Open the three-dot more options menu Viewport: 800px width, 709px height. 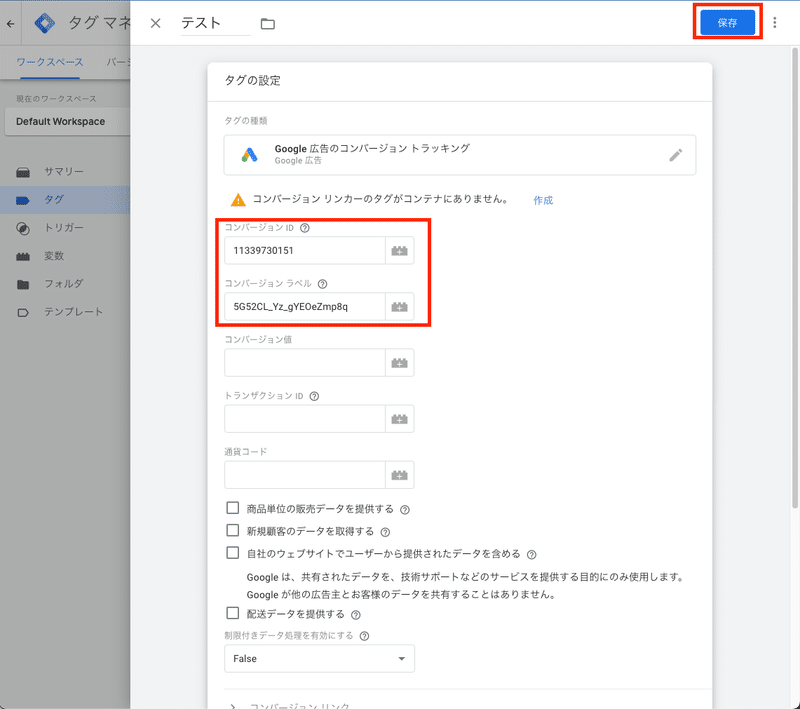point(774,22)
